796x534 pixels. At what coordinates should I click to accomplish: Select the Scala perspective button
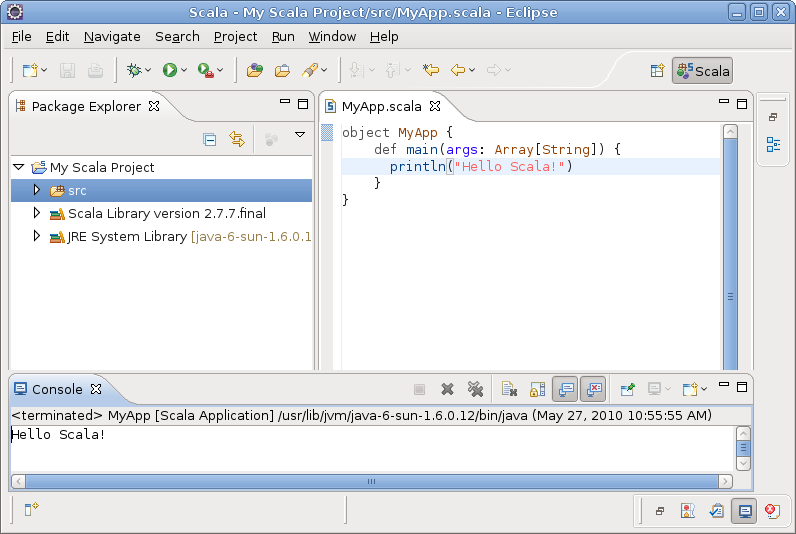703,71
